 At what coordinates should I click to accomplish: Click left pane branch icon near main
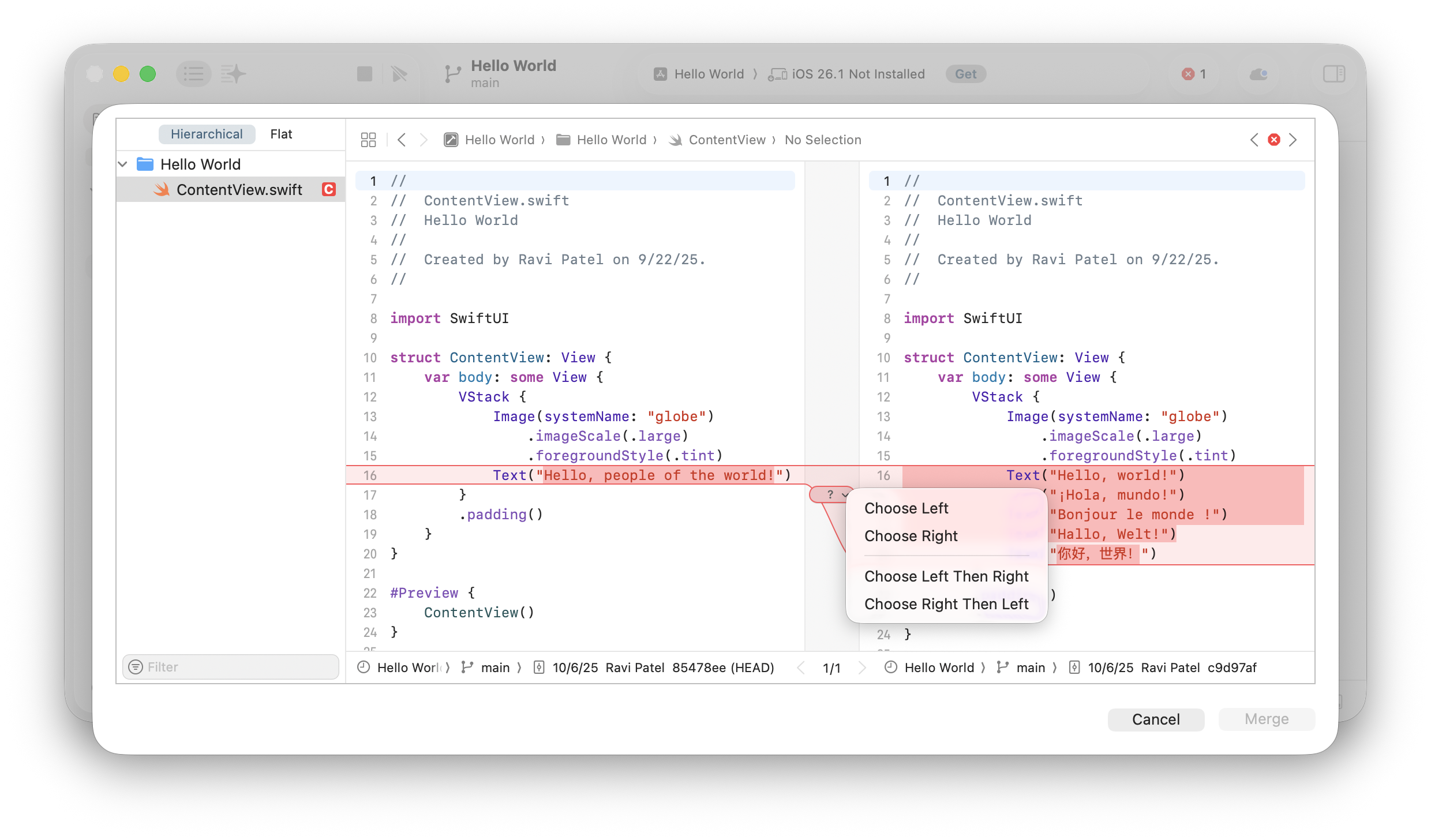point(467,667)
